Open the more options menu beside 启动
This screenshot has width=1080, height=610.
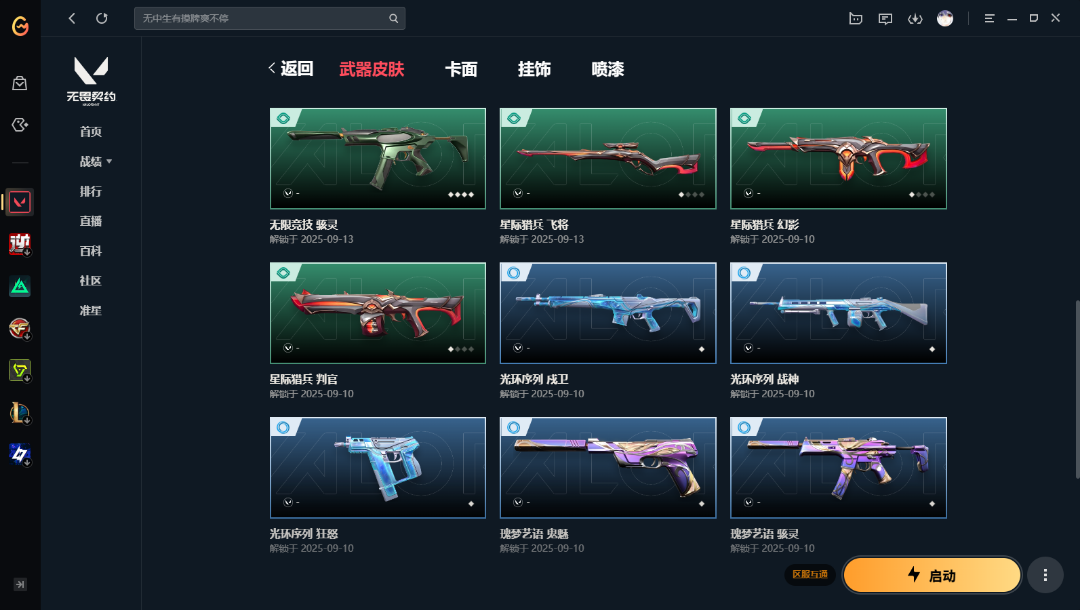[1045, 575]
